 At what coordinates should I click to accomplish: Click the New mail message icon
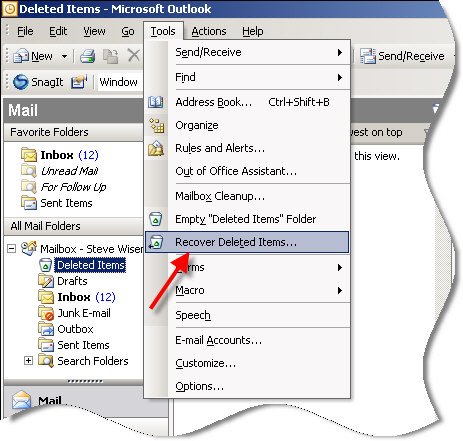tap(21, 56)
